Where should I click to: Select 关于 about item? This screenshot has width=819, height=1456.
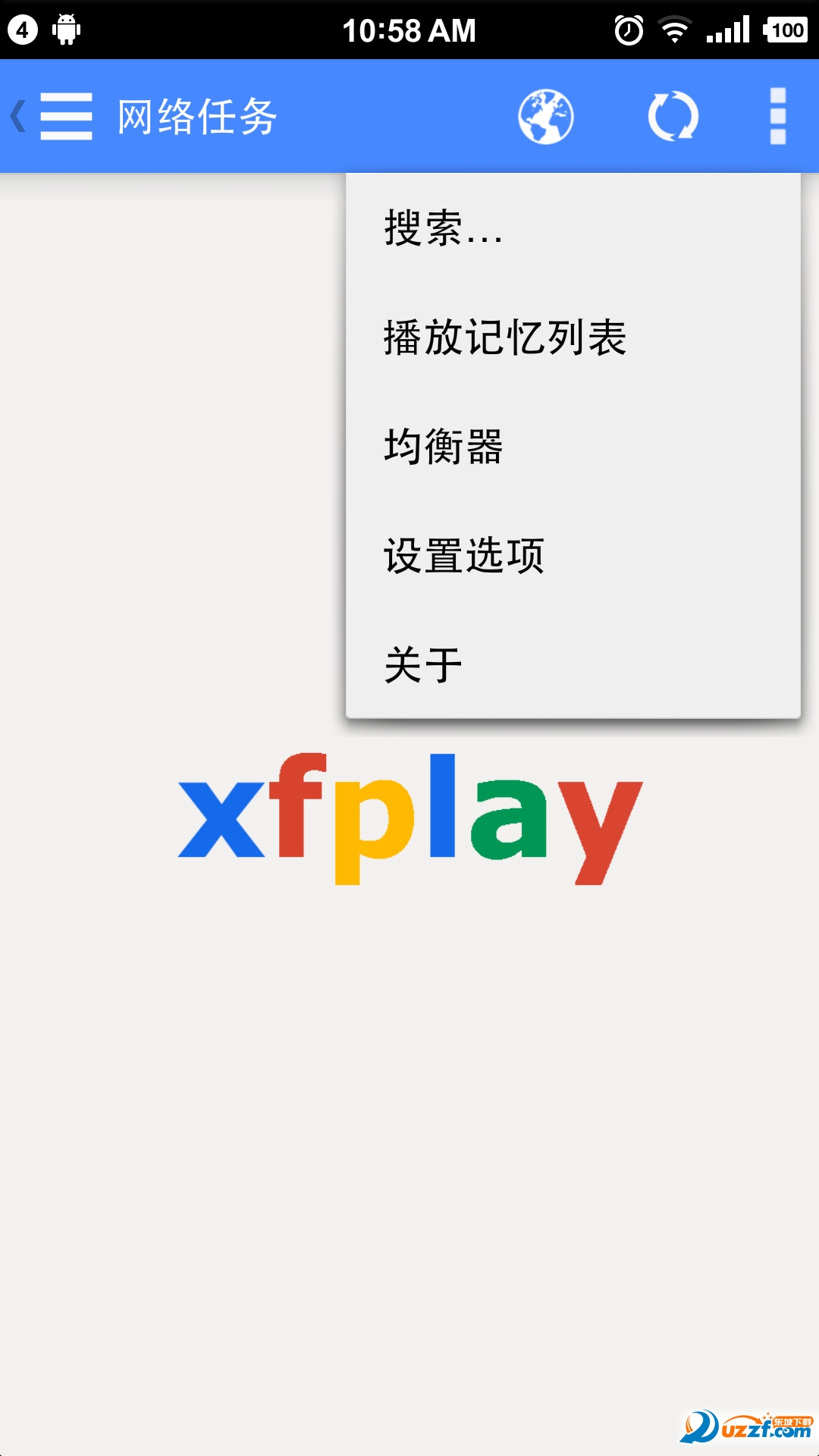573,664
